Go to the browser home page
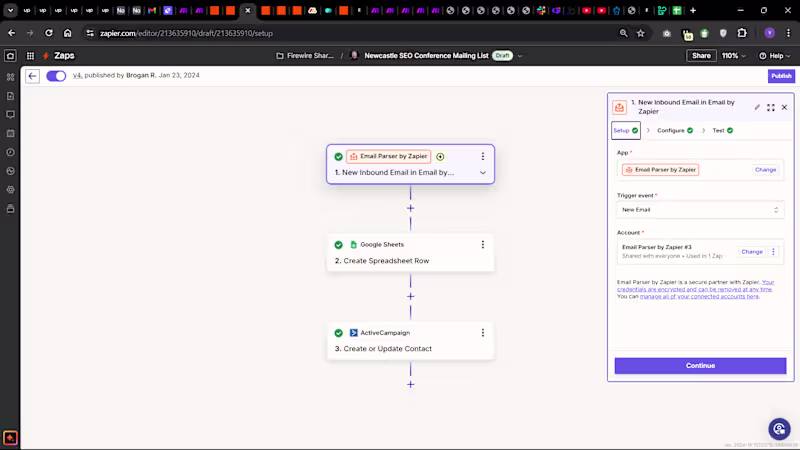Image resolution: width=800 pixels, height=450 pixels. (67, 33)
